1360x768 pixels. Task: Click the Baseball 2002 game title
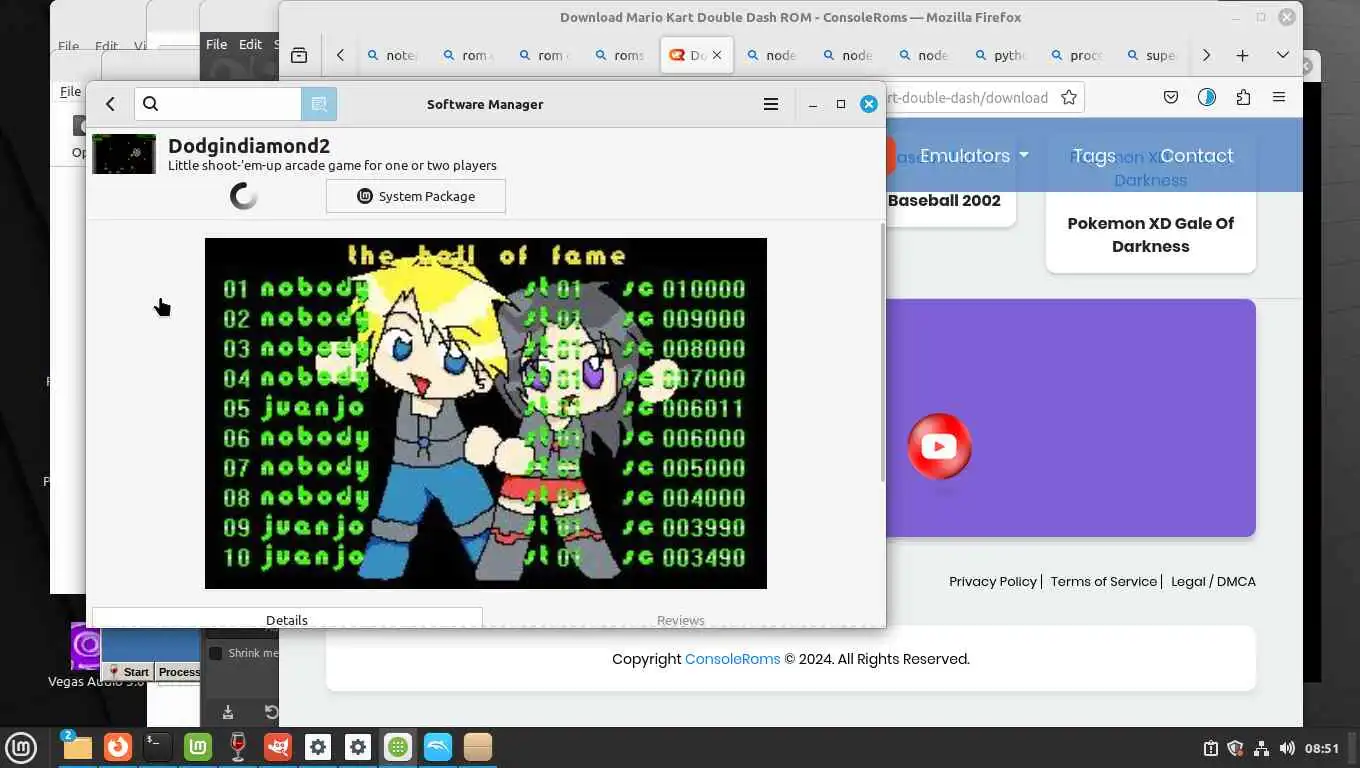tap(944, 200)
